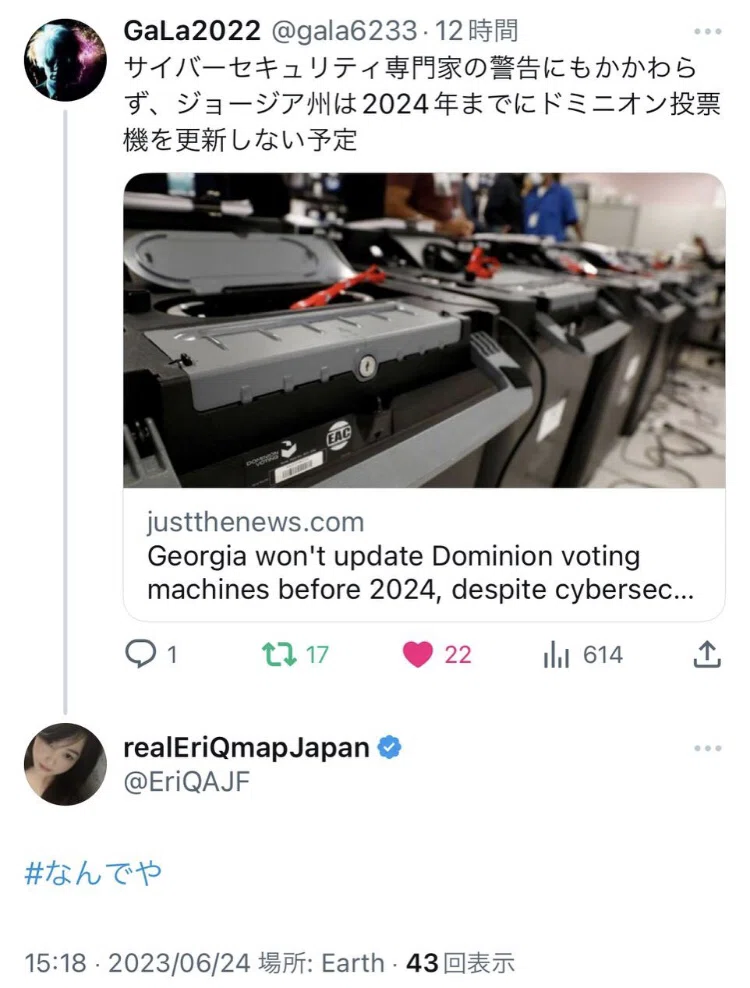Open the justthenews.com article link
Viewport: 750px width, 988px height.
pyautogui.click(x=424, y=556)
